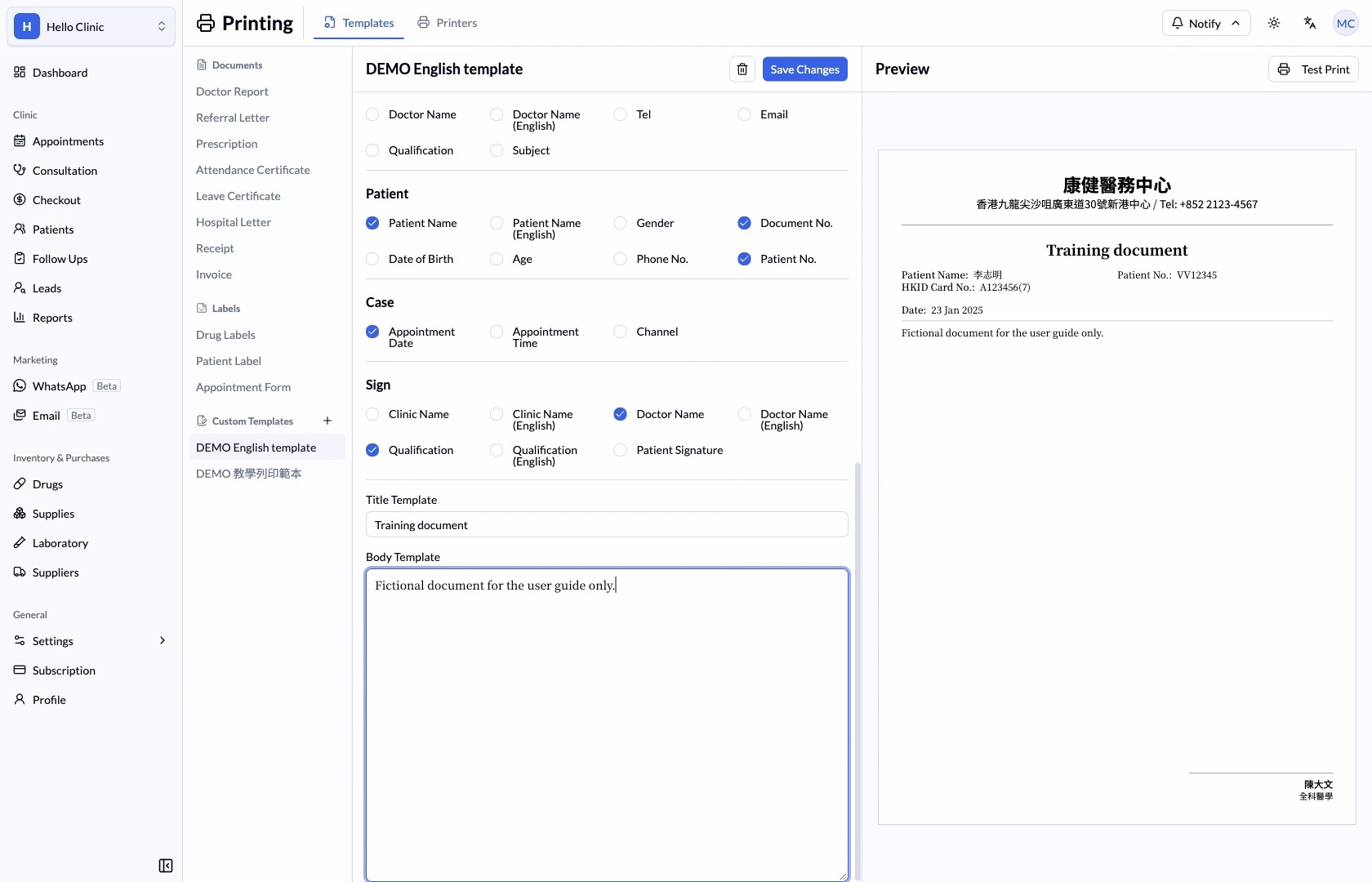
Task: Open the language translation icon
Action: point(1310,23)
